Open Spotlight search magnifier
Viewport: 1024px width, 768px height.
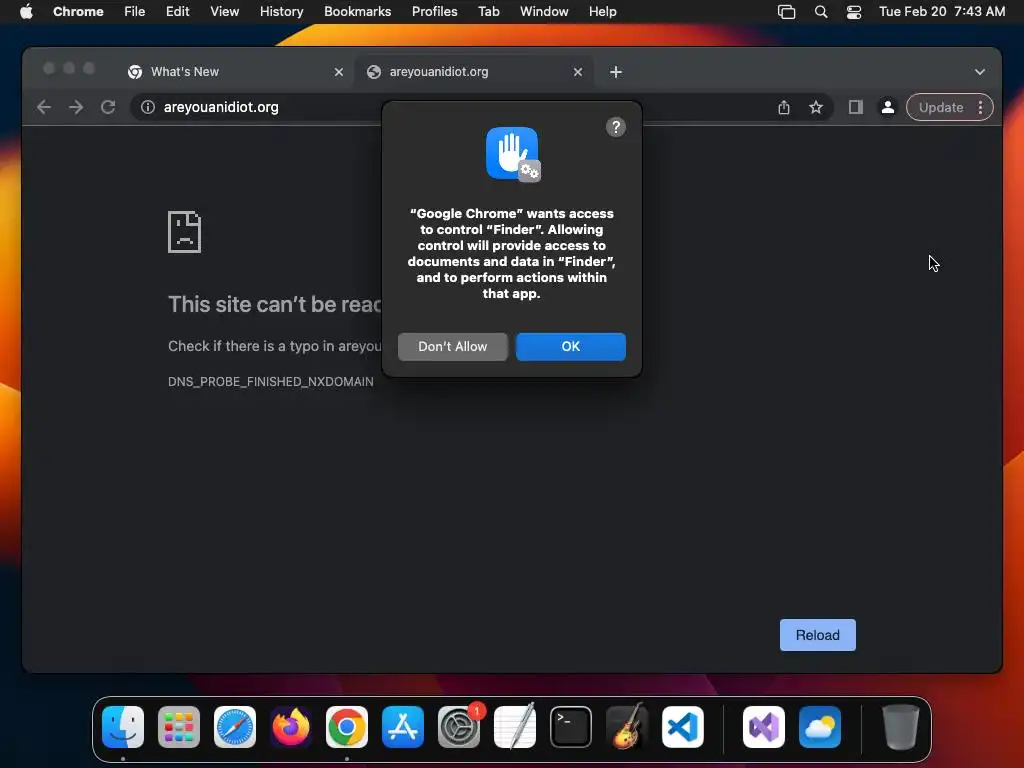(821, 12)
